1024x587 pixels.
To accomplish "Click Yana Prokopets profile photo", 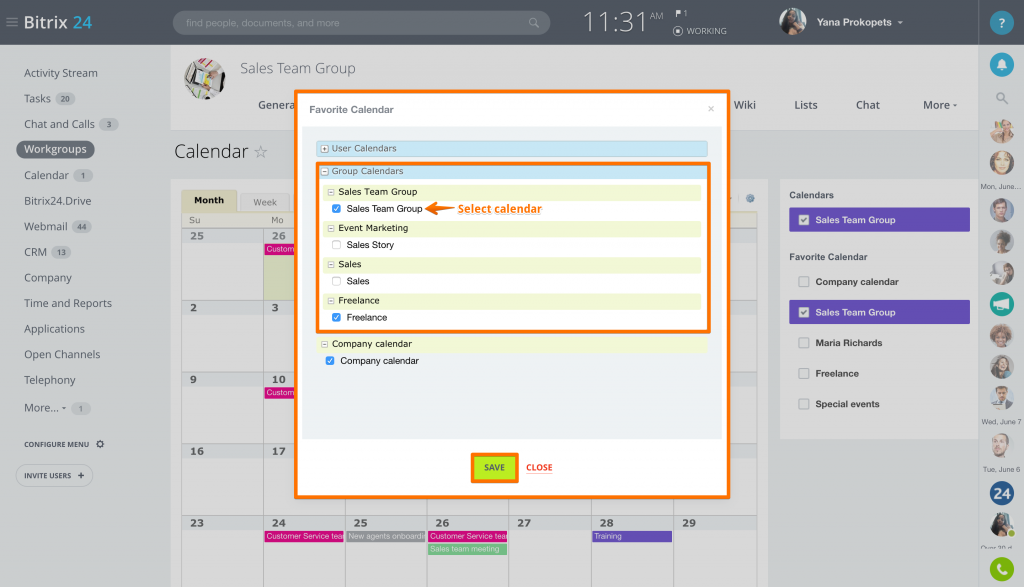I will pos(792,22).
